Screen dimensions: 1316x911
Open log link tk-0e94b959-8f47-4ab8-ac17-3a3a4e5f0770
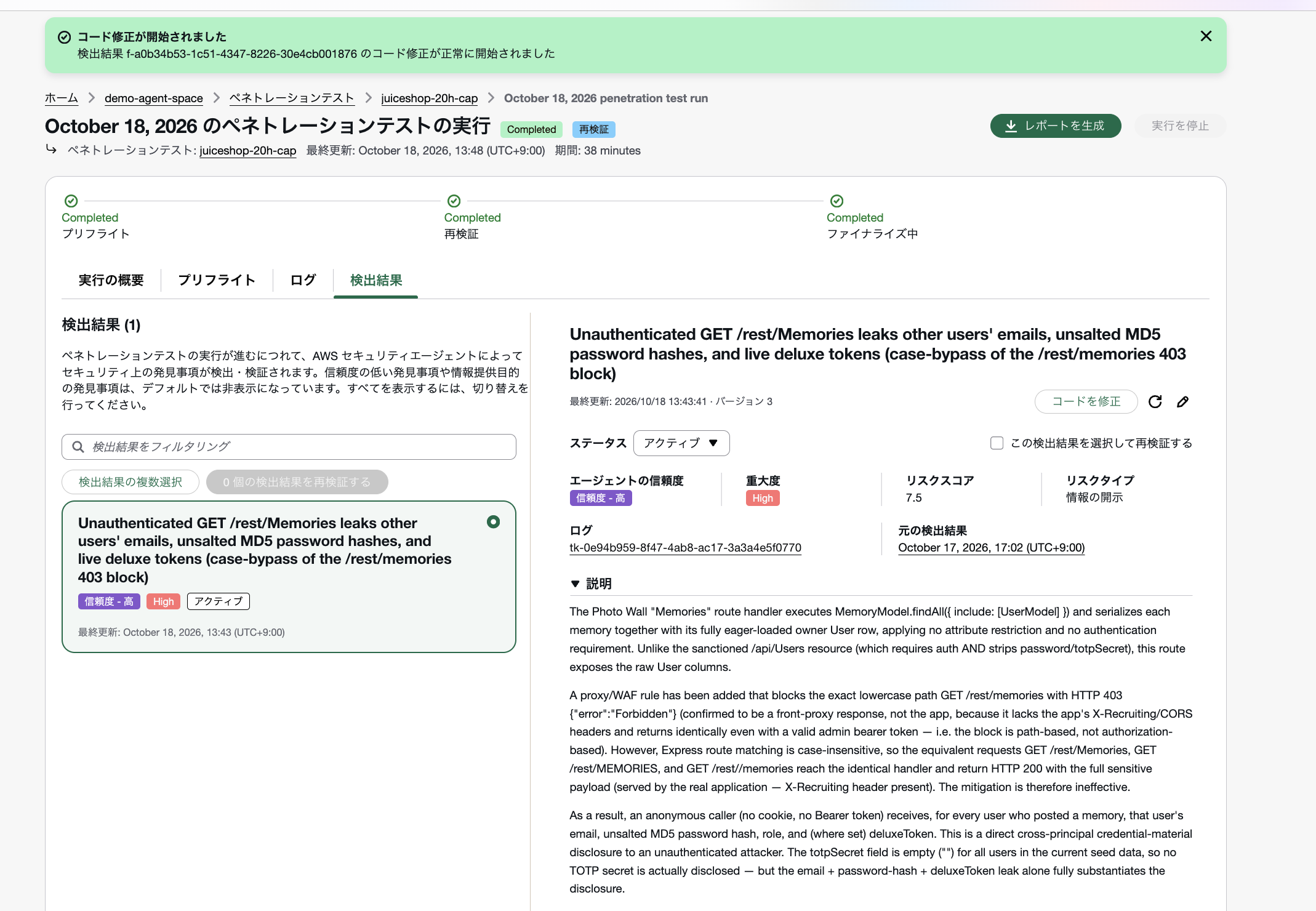pos(685,548)
